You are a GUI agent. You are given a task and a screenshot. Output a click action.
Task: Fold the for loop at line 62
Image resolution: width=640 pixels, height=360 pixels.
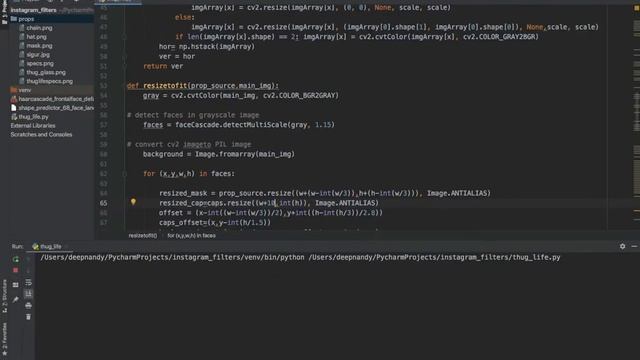(124, 173)
